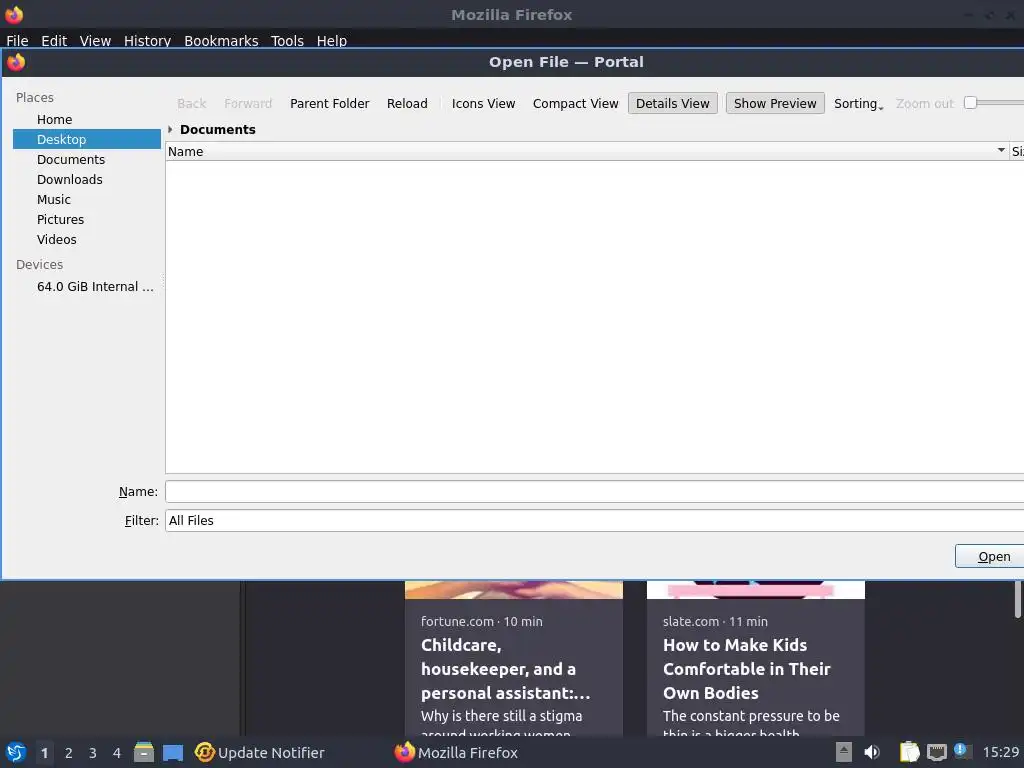Open the removable media tray icon
This screenshot has width=1024, height=768.
tap(844, 752)
